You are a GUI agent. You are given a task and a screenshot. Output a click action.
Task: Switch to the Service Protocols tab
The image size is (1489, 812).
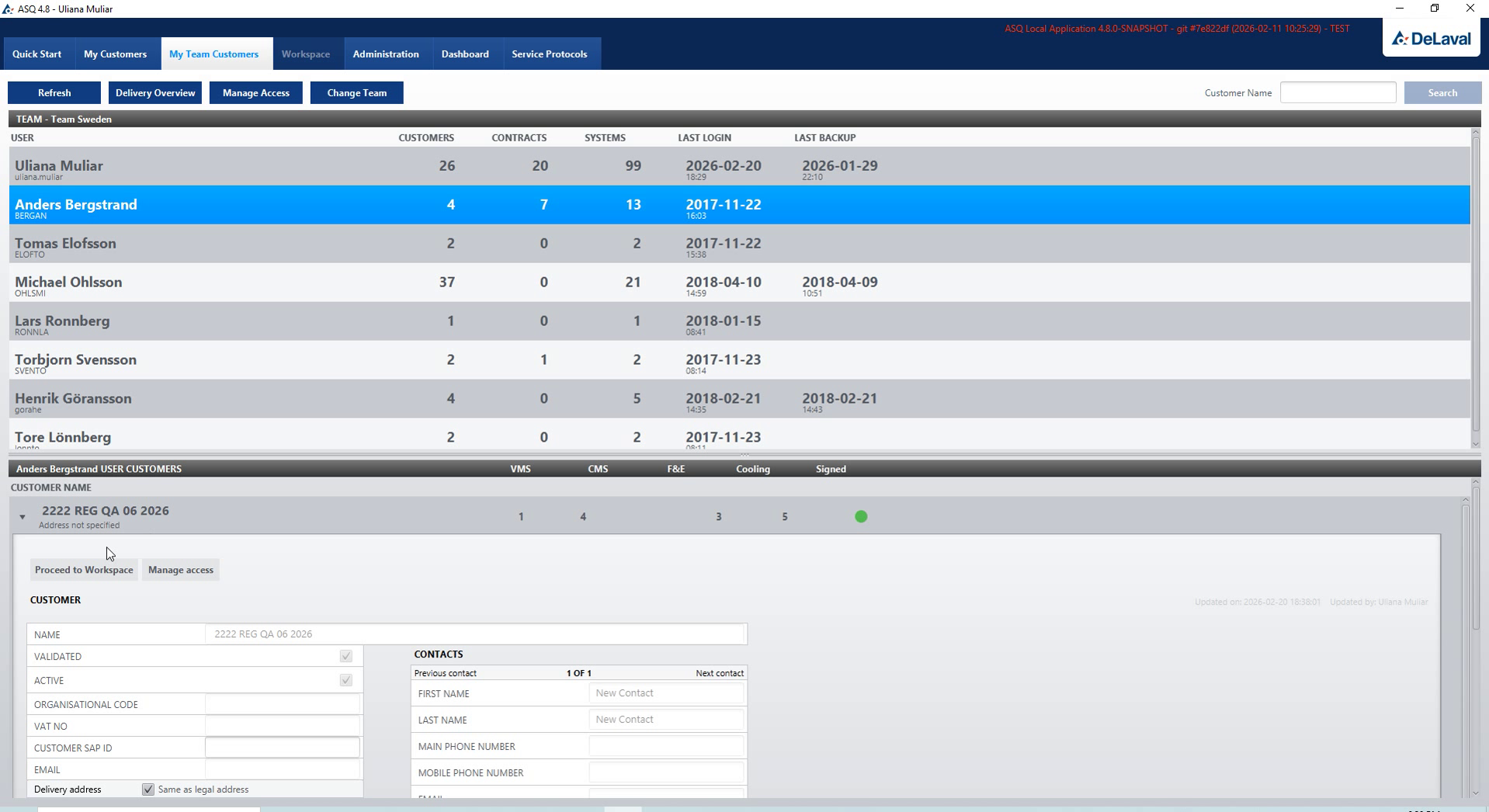[x=550, y=54]
